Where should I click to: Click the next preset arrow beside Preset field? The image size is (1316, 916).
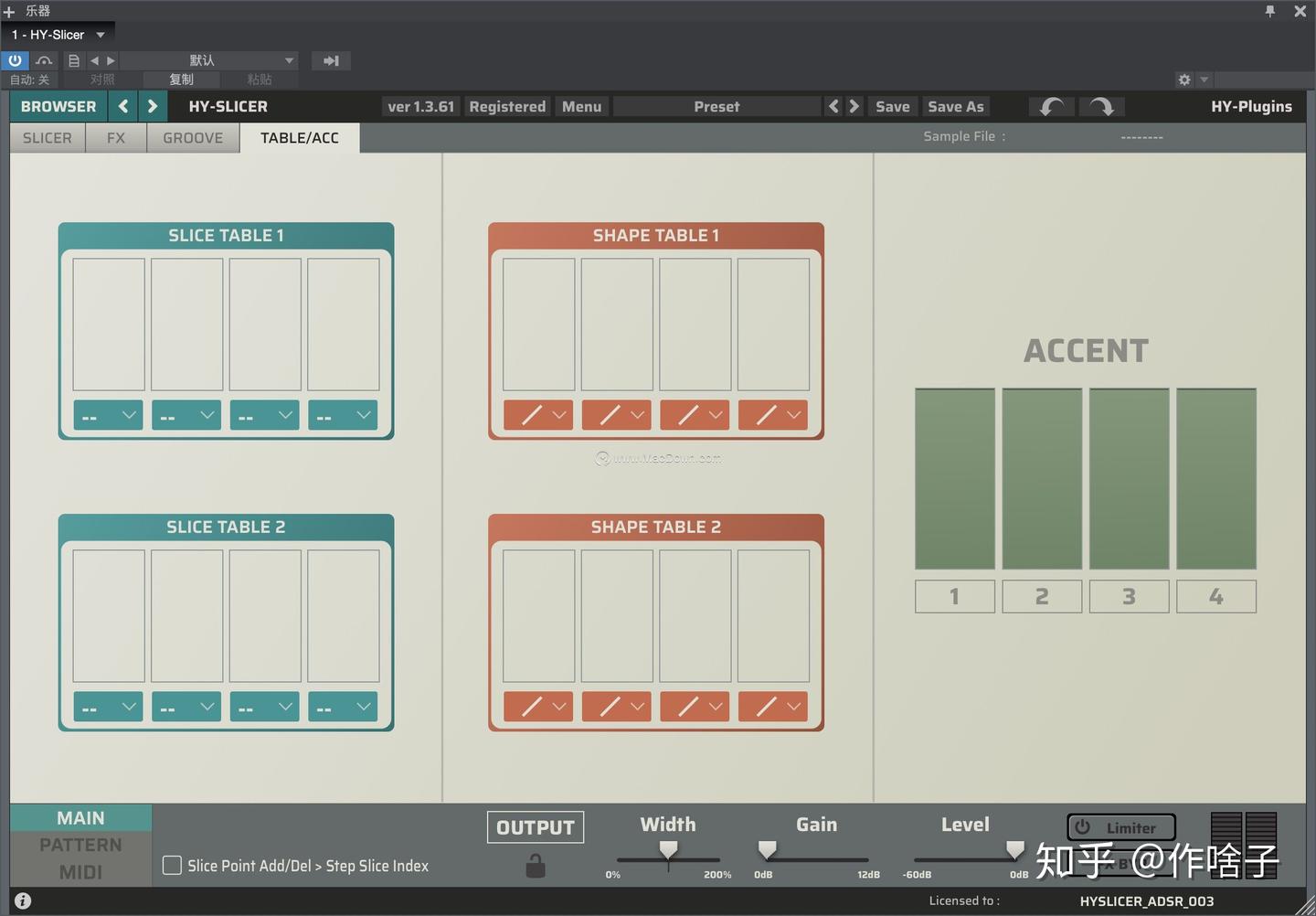click(x=853, y=106)
